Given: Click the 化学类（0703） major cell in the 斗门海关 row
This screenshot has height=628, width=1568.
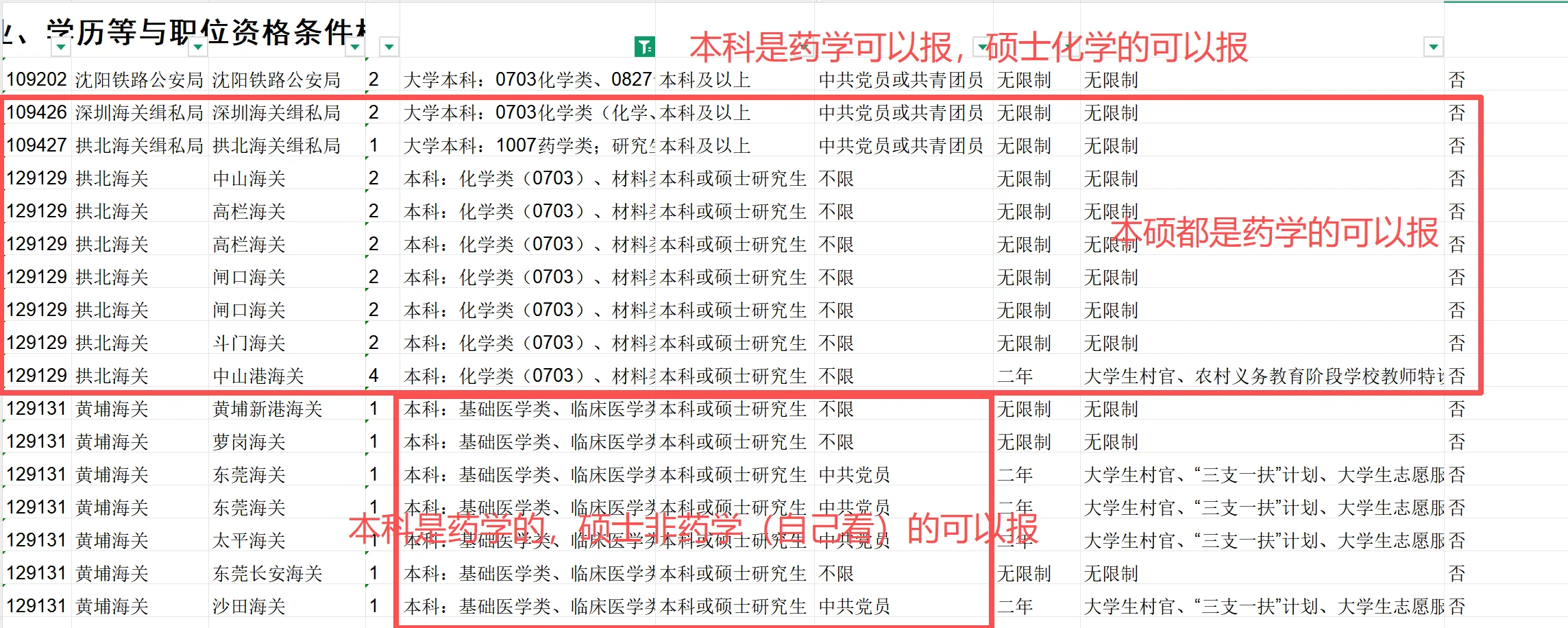Looking at the screenshot, I should tap(529, 343).
